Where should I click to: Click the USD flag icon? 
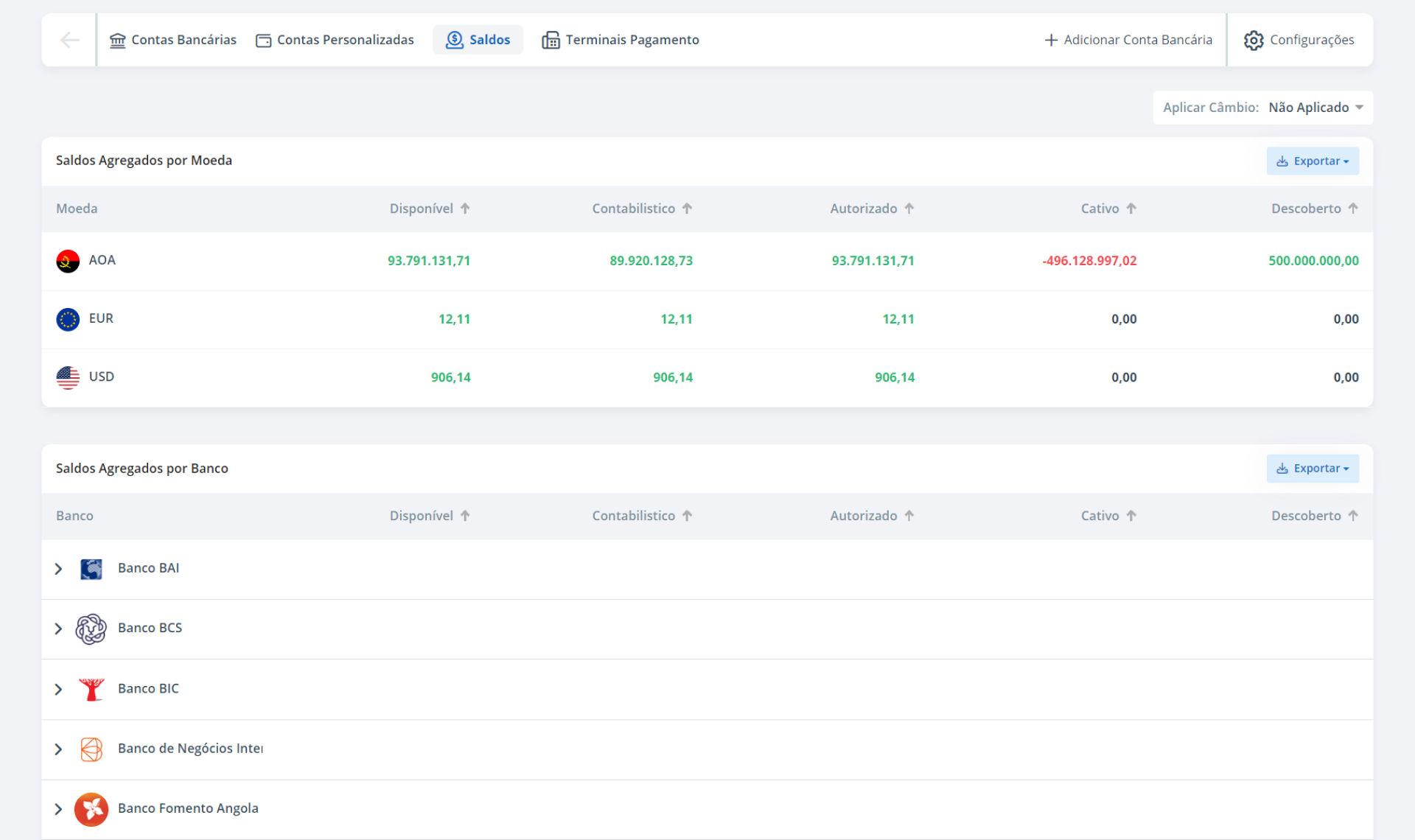(68, 377)
